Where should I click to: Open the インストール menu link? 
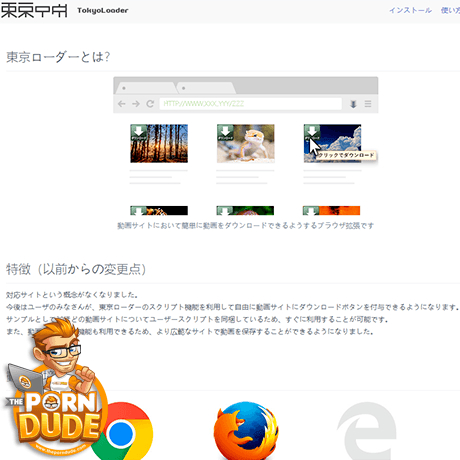410,10
